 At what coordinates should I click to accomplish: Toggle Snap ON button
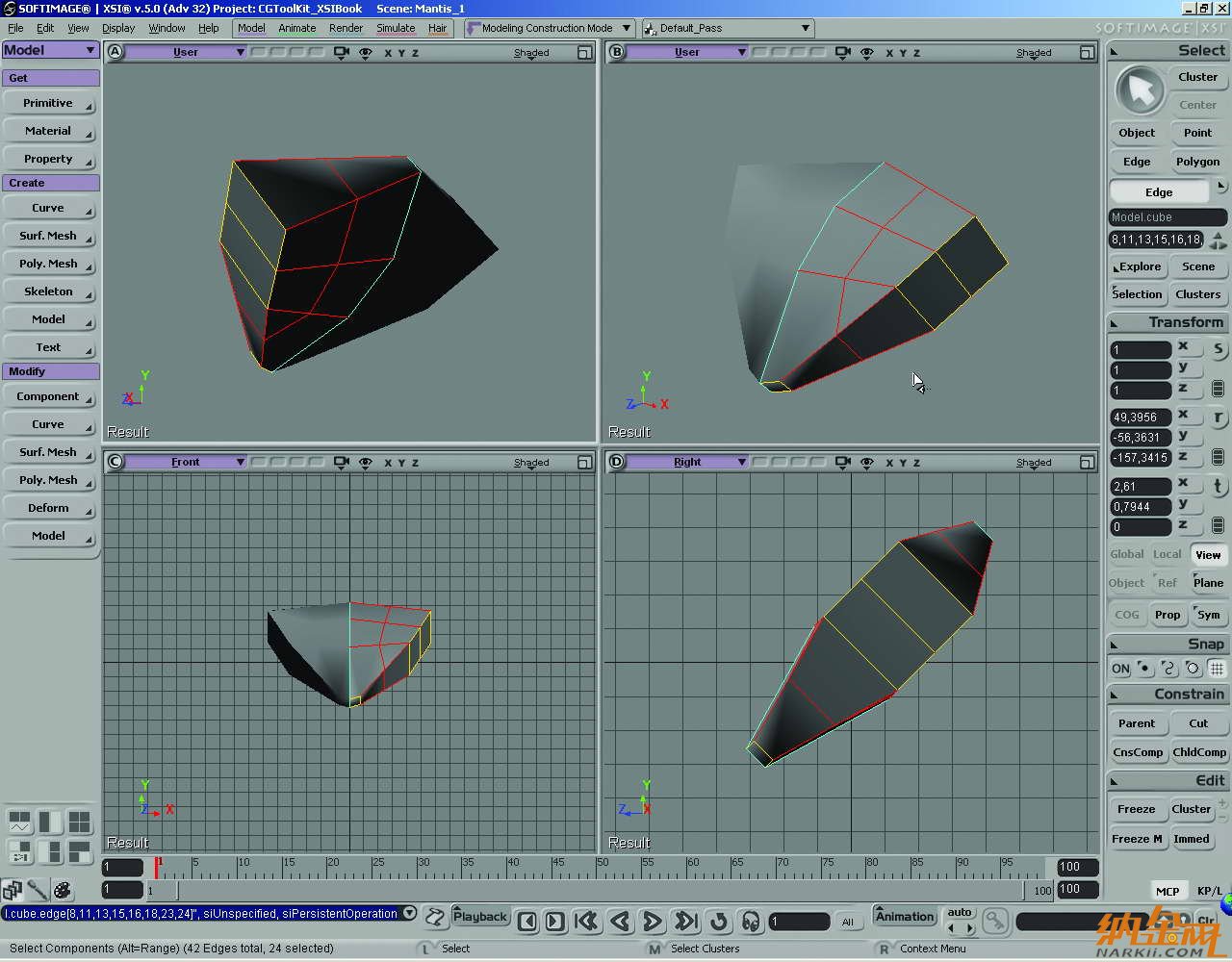[1120, 669]
